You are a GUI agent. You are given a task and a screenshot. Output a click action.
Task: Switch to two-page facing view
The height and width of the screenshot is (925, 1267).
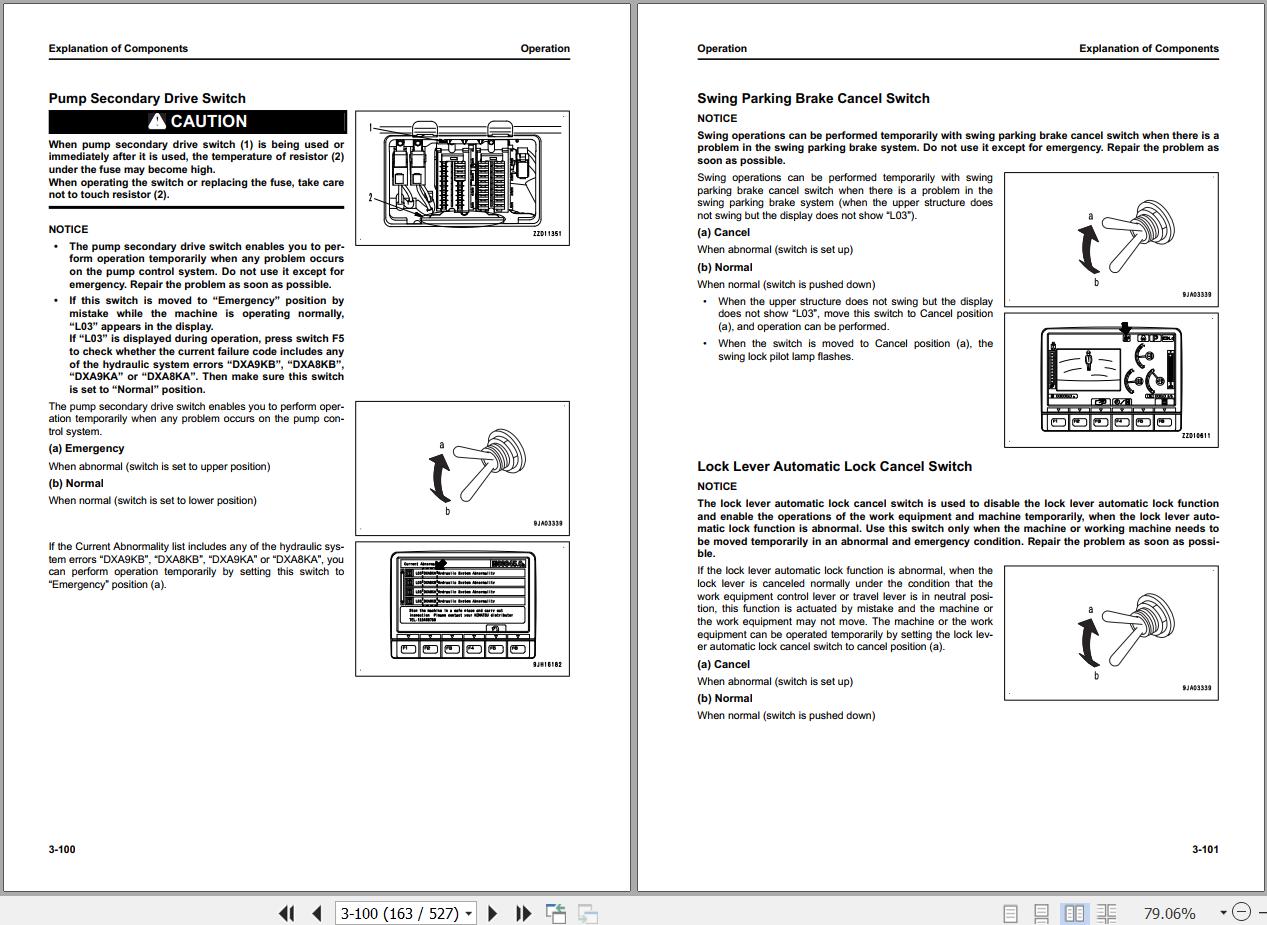pos(1075,913)
